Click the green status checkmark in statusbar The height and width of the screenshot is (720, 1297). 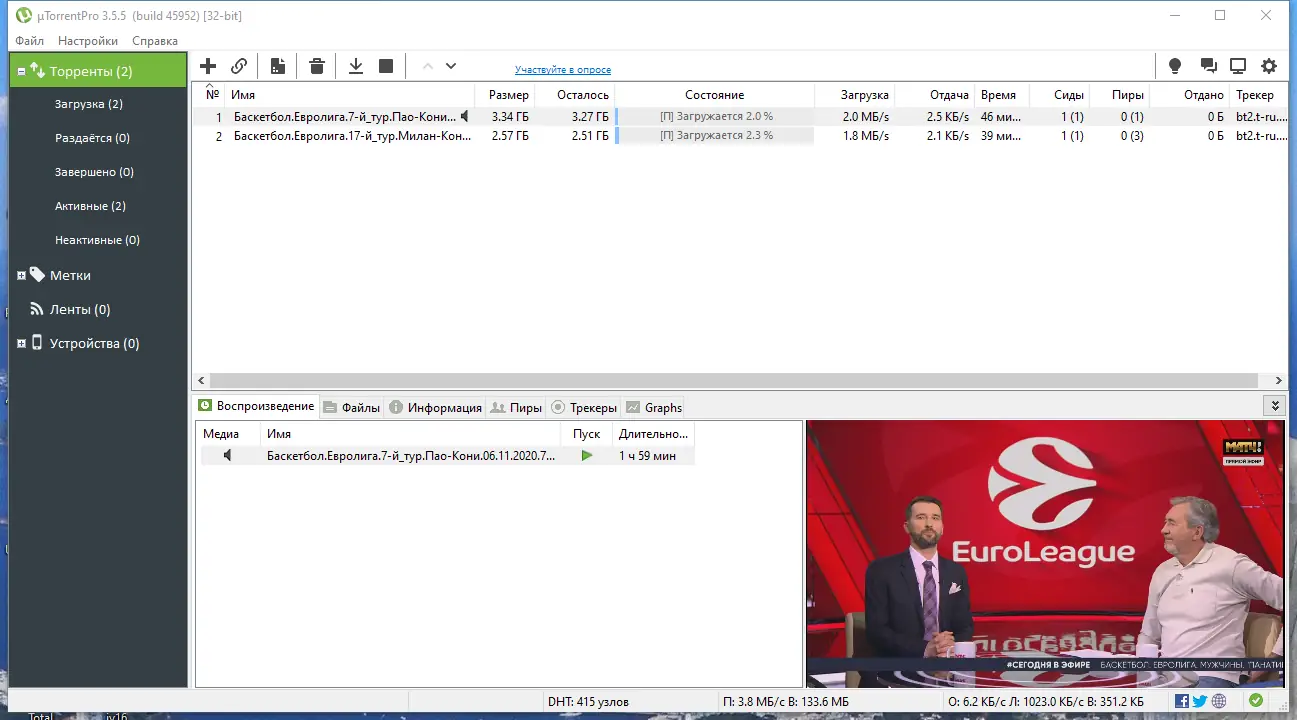[1257, 701]
